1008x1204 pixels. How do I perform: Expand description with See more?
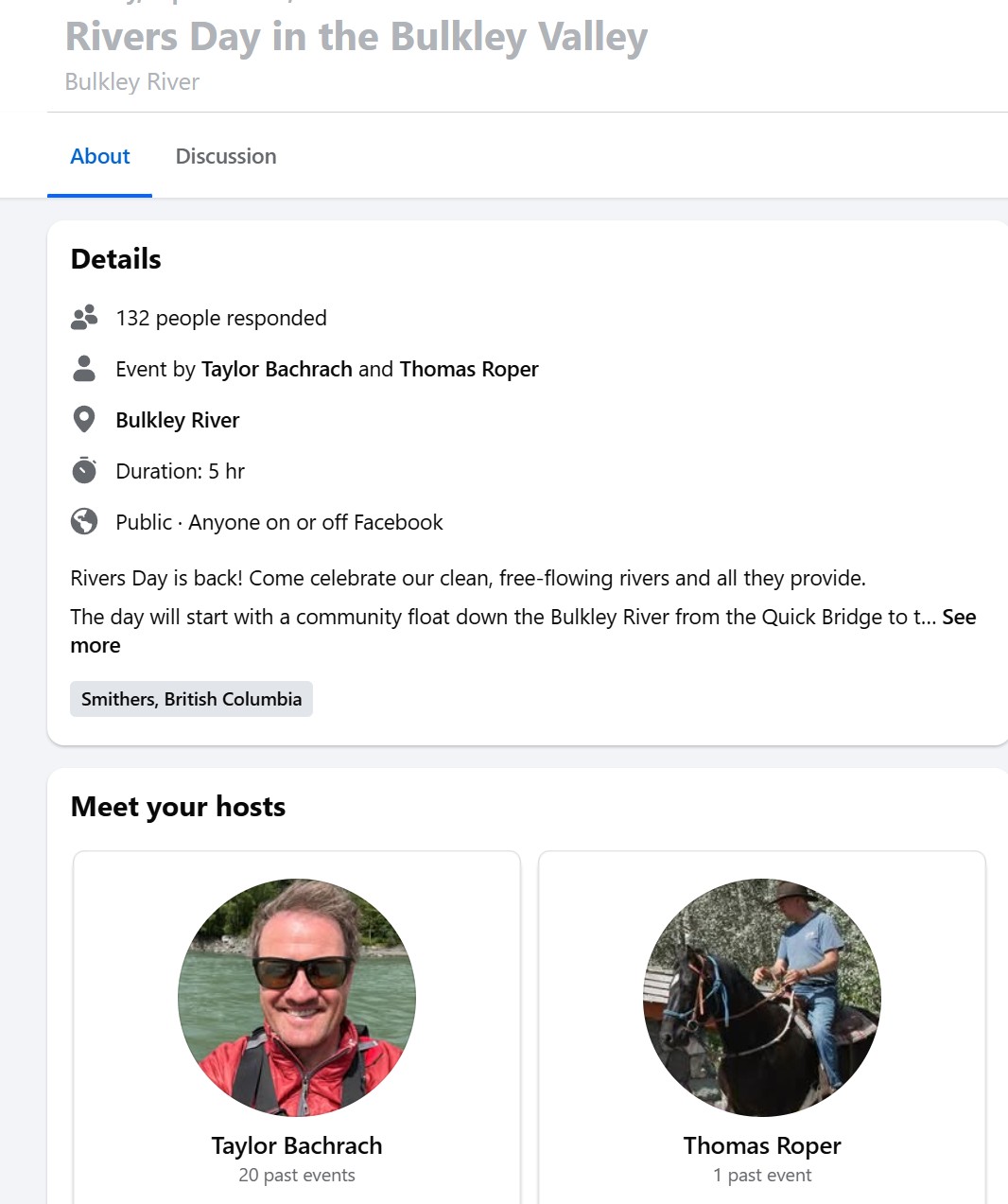coord(958,618)
